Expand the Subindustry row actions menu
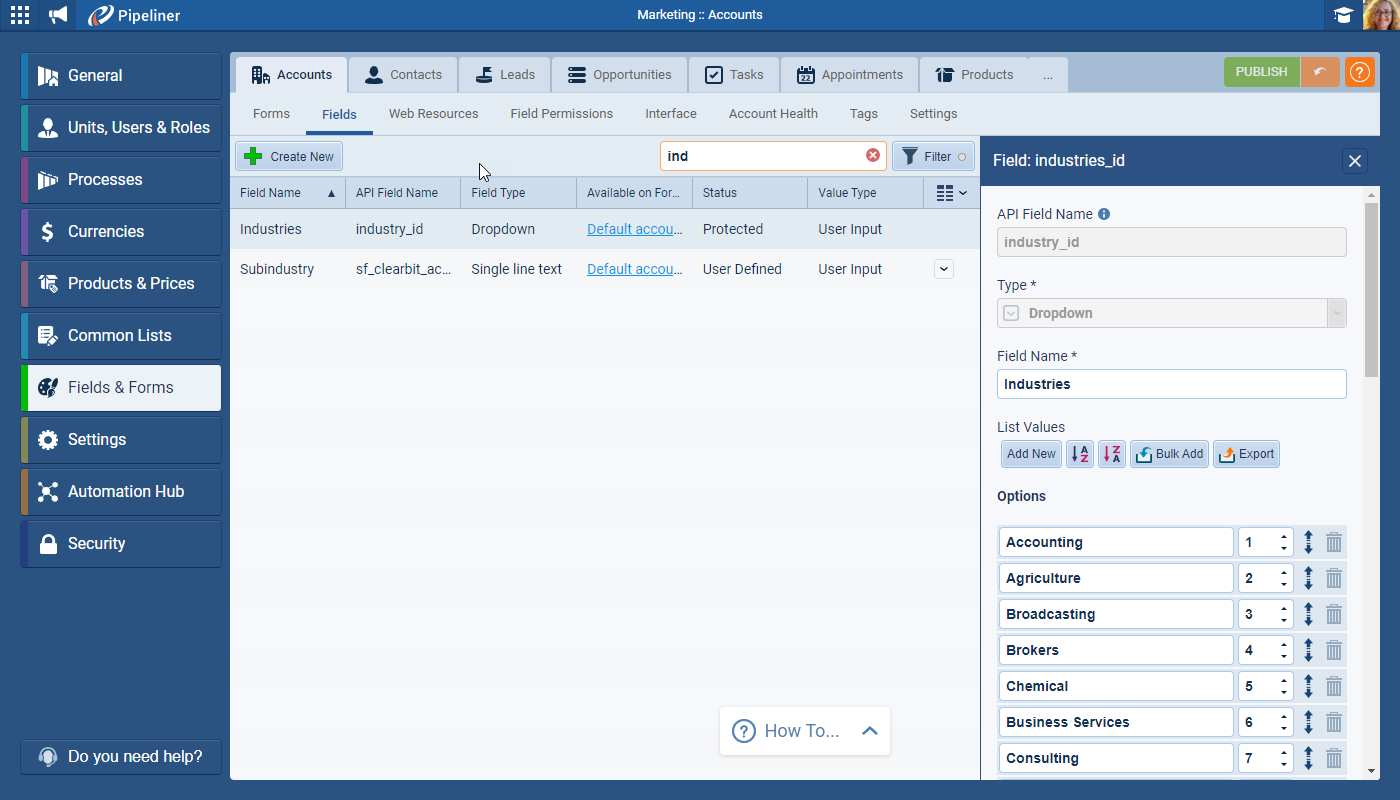Image resolution: width=1400 pixels, height=800 pixels. coord(943,269)
